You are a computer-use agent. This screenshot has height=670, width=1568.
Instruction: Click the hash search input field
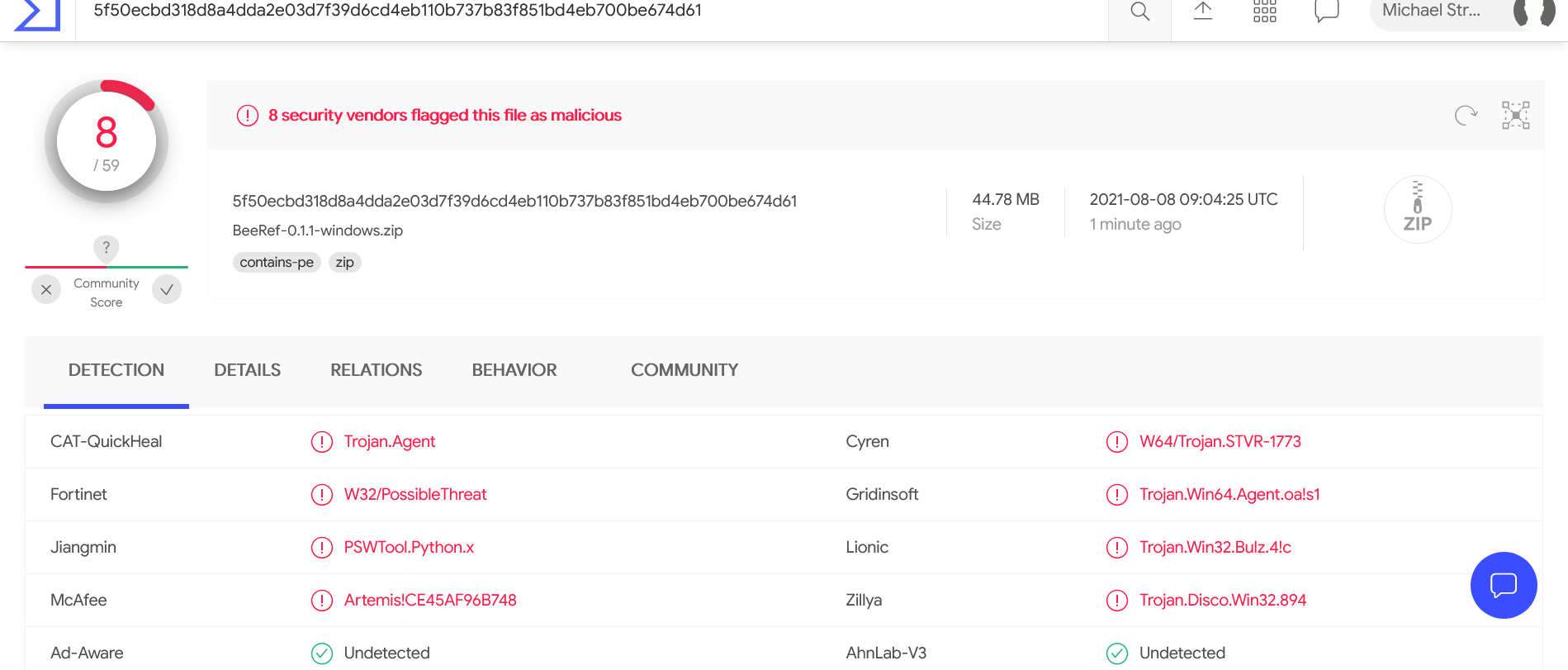tap(578, 12)
